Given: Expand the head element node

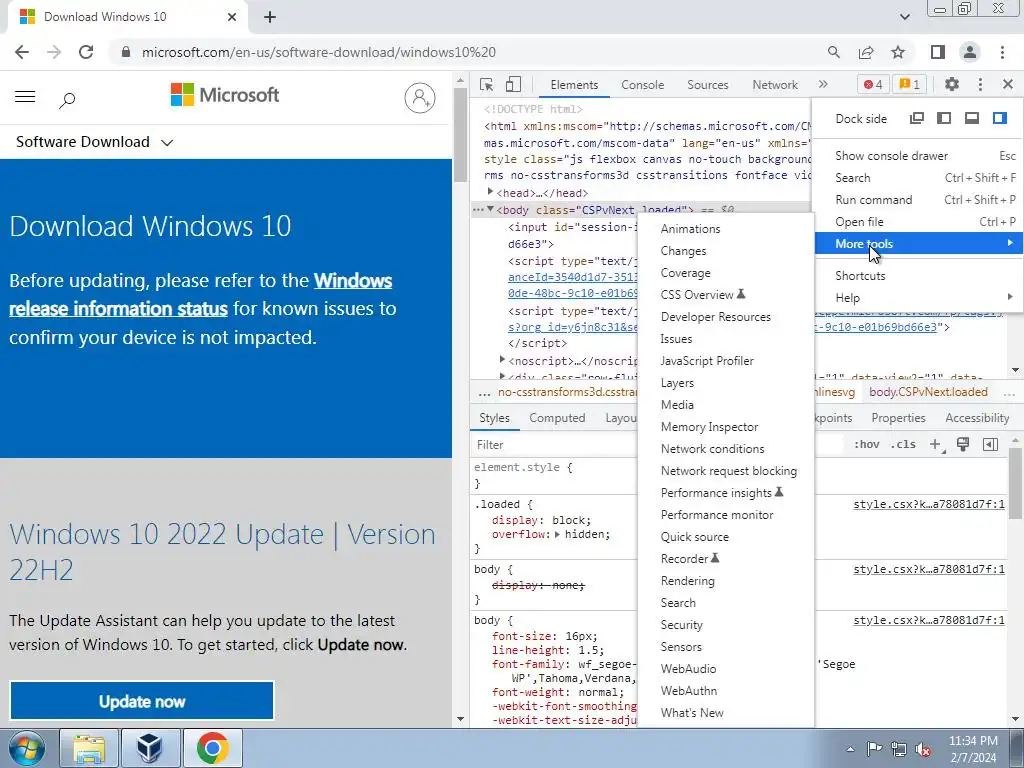Looking at the screenshot, I should (490, 192).
